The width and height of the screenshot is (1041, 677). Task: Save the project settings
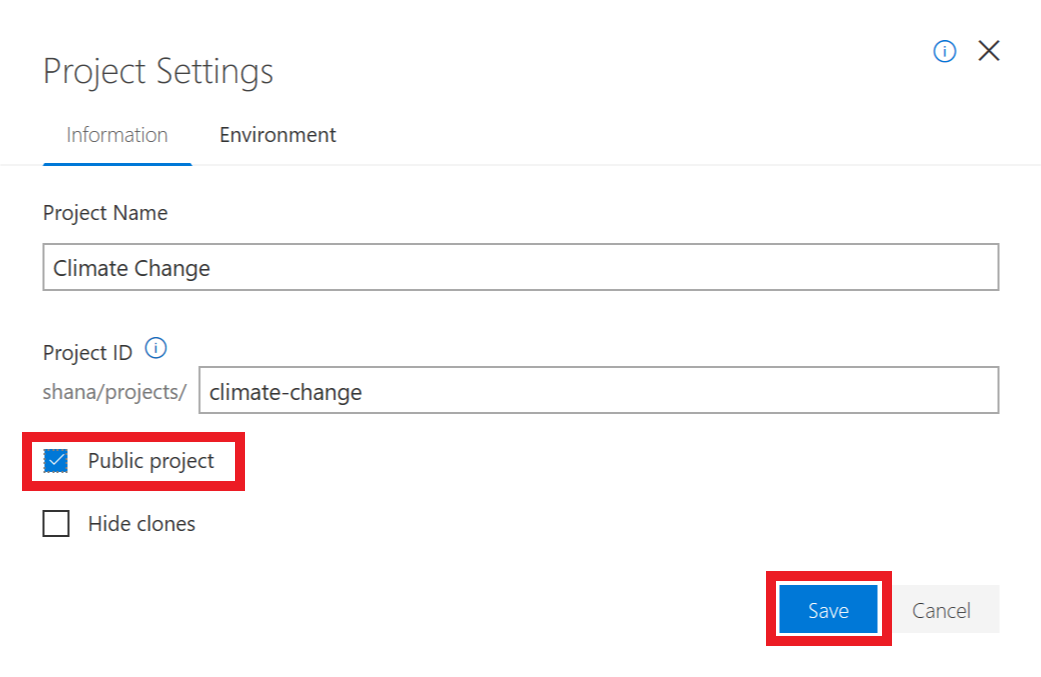coord(828,609)
